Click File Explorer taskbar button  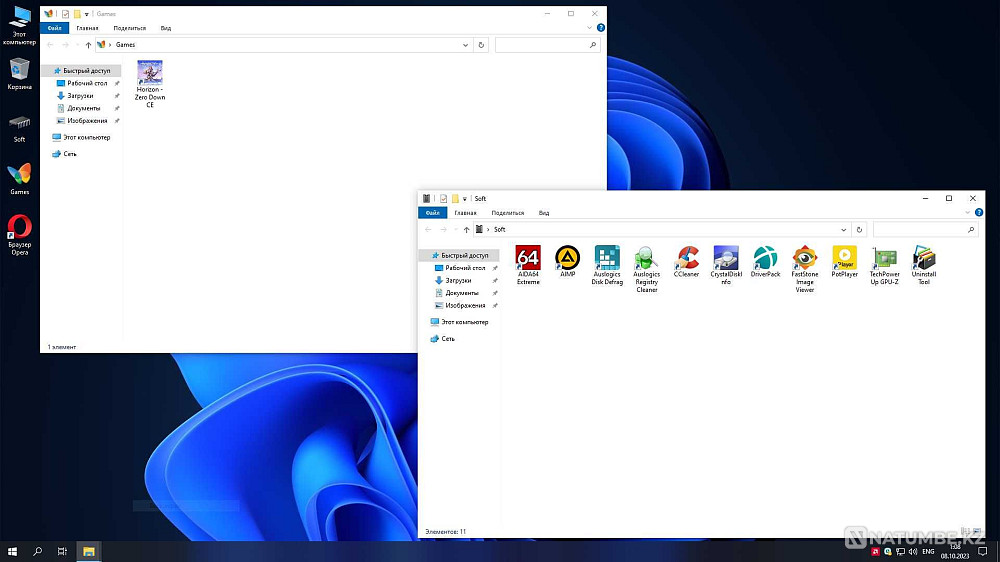click(89, 551)
